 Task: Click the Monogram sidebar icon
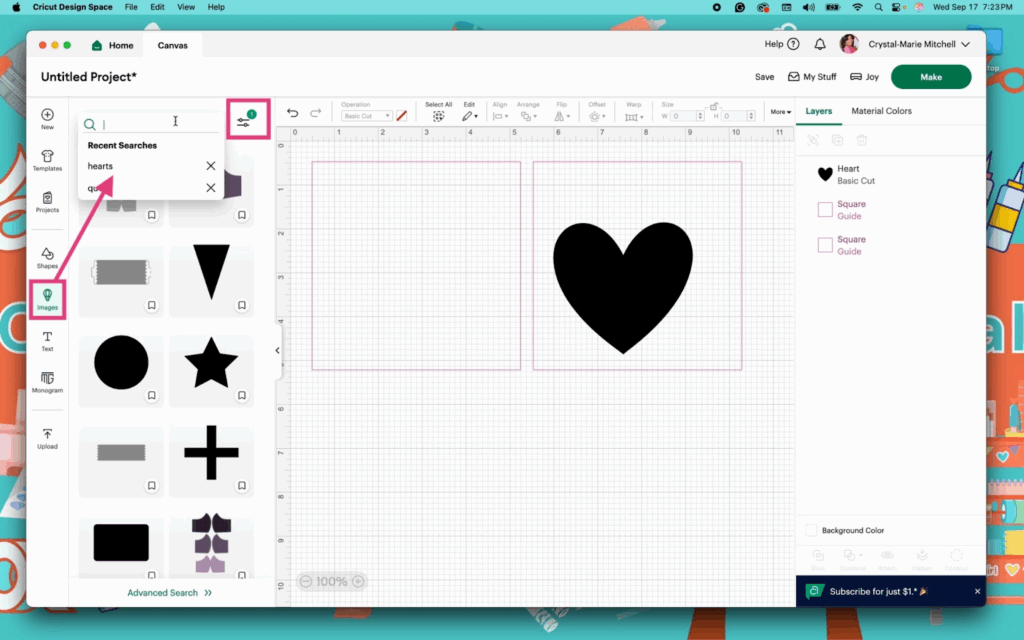coord(47,382)
